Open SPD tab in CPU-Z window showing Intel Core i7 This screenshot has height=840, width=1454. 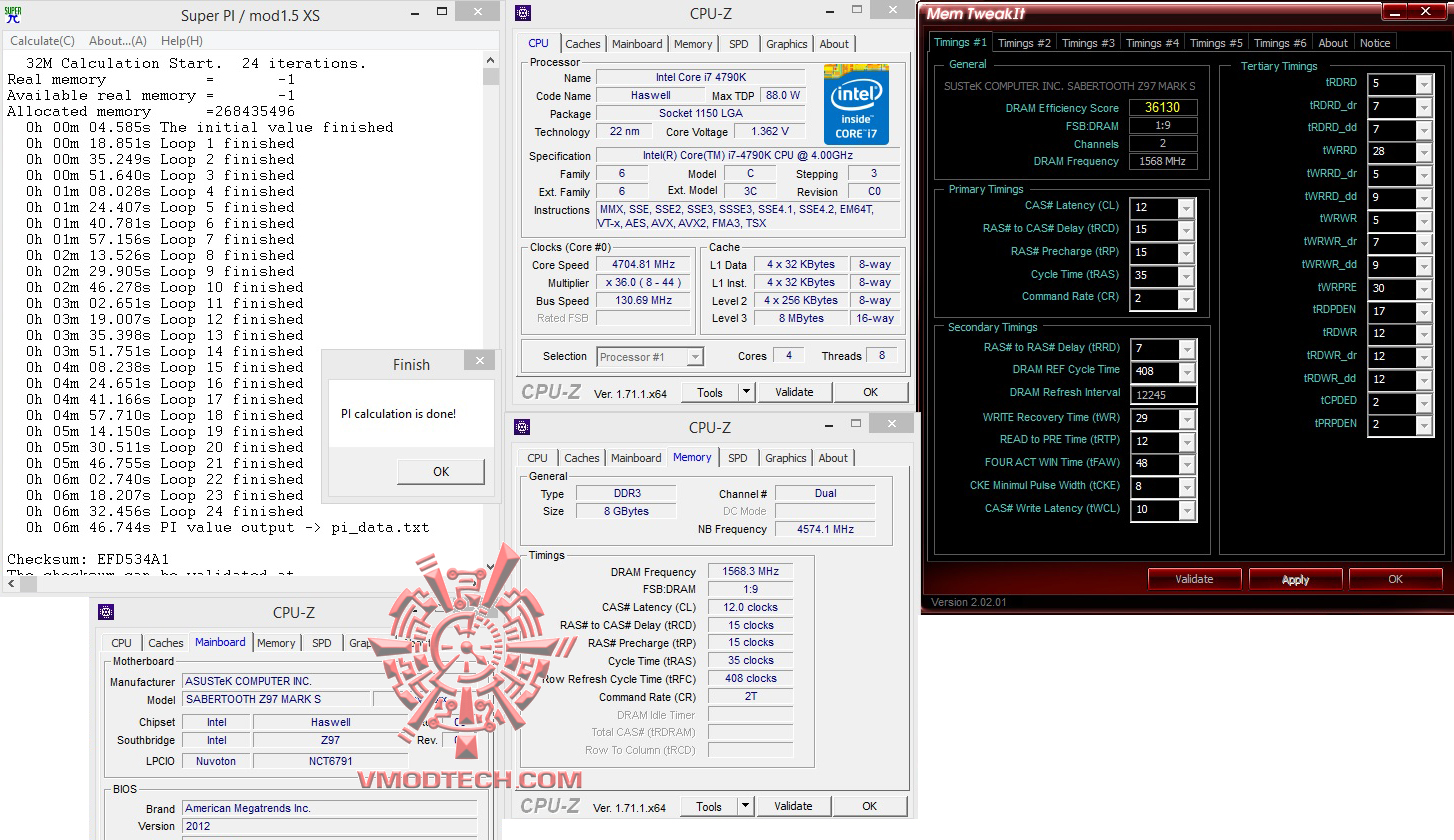(x=738, y=44)
